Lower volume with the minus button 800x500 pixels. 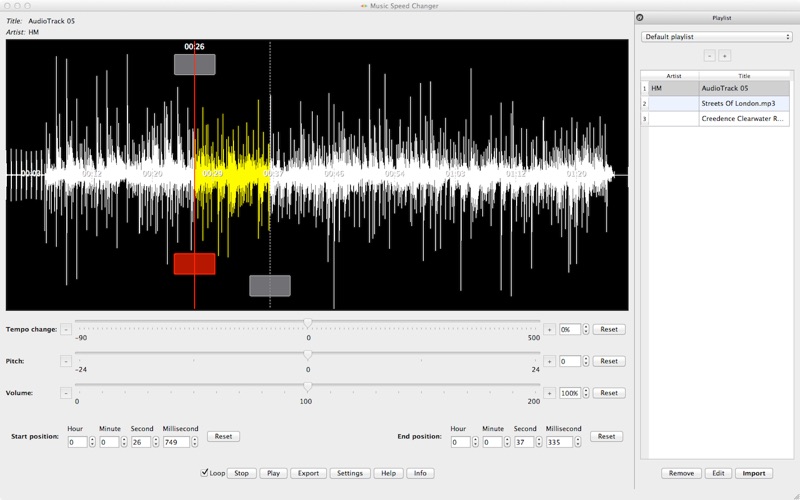tap(66, 393)
